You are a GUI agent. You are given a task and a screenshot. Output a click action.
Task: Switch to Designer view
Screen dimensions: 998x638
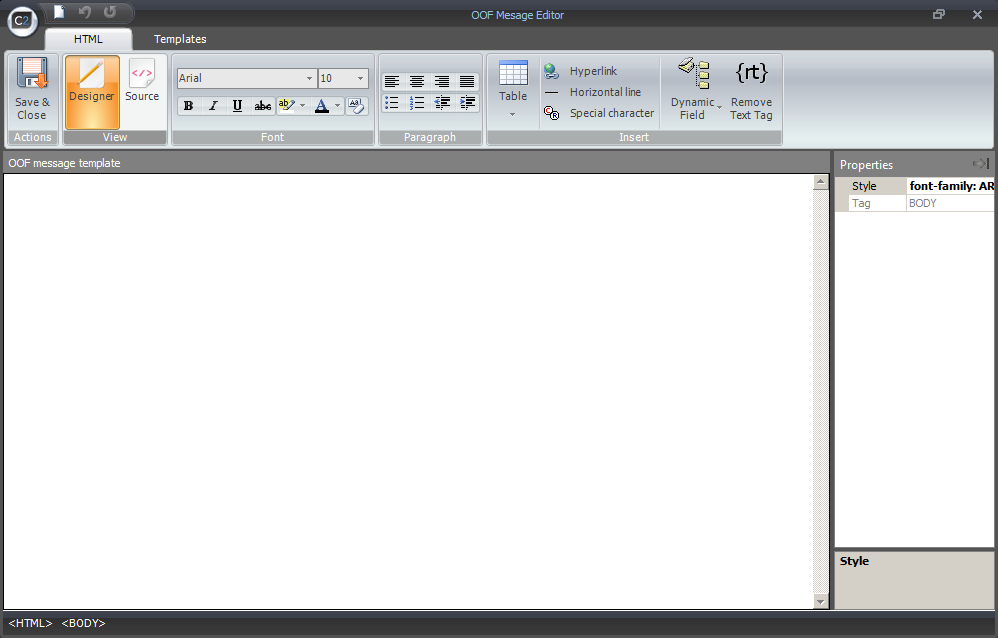92,91
